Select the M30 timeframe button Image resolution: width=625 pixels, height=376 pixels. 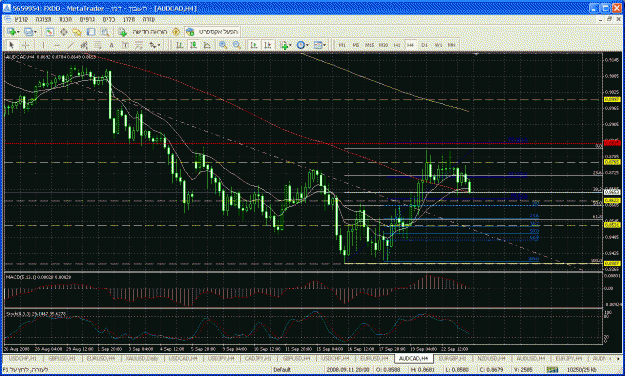pyautogui.click(x=383, y=45)
